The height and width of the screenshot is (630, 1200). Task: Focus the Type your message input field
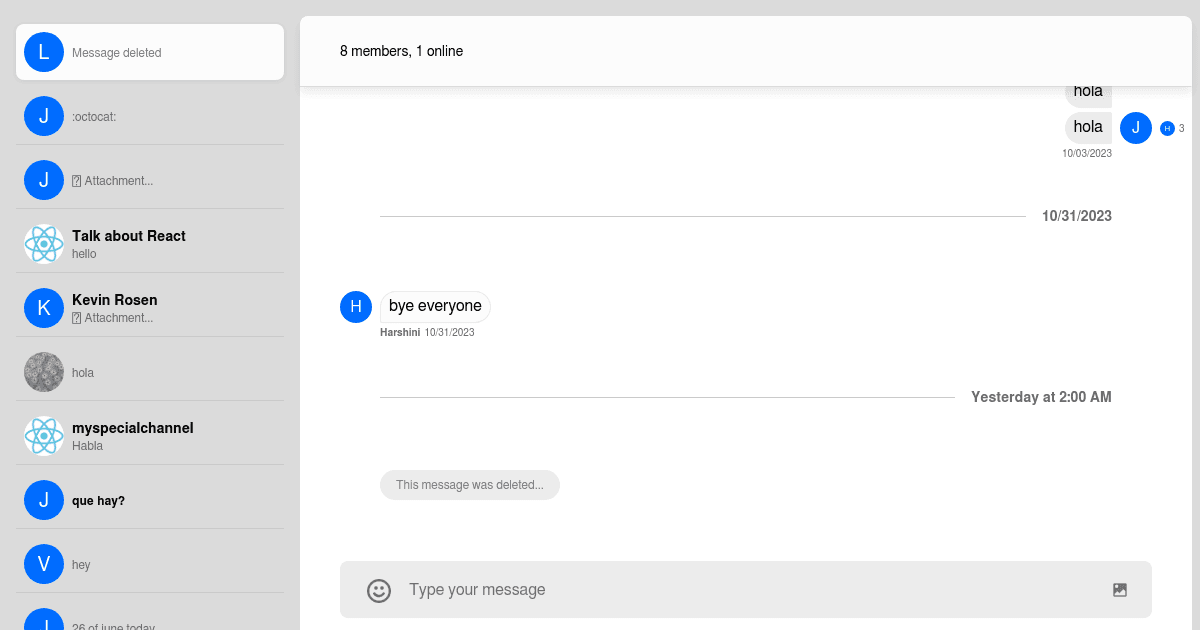click(700, 589)
